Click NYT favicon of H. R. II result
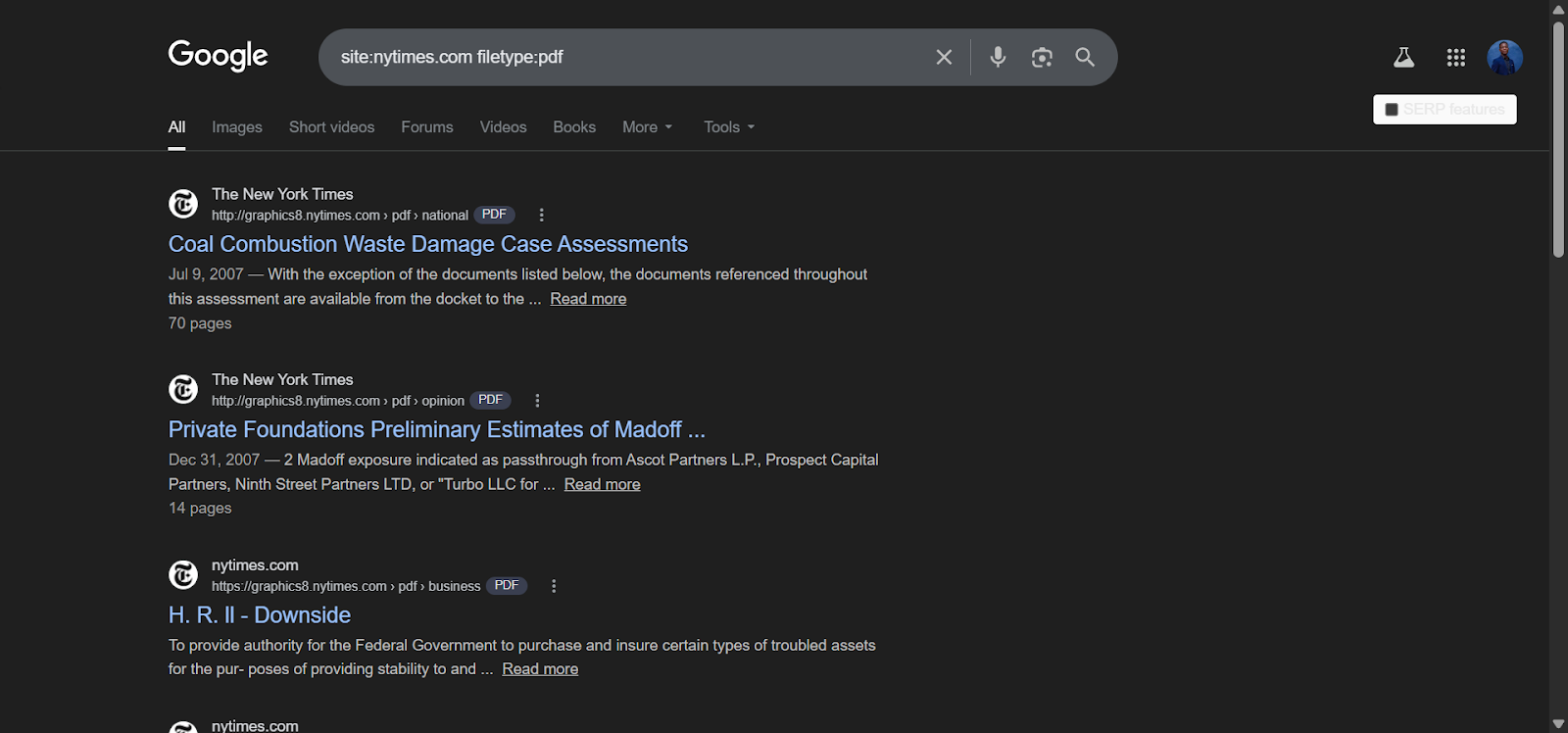The width and height of the screenshot is (1568, 733). click(x=183, y=574)
